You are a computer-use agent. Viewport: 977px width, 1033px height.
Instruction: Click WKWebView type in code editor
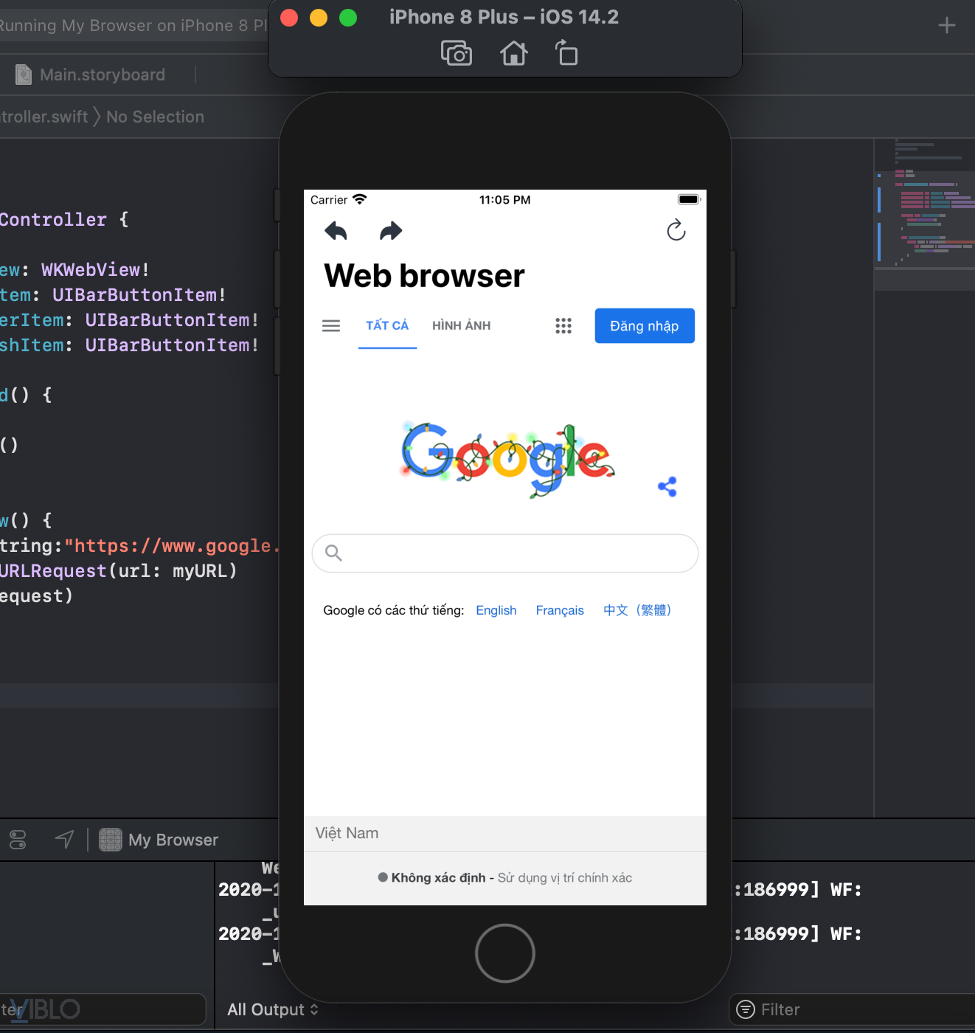pos(90,269)
